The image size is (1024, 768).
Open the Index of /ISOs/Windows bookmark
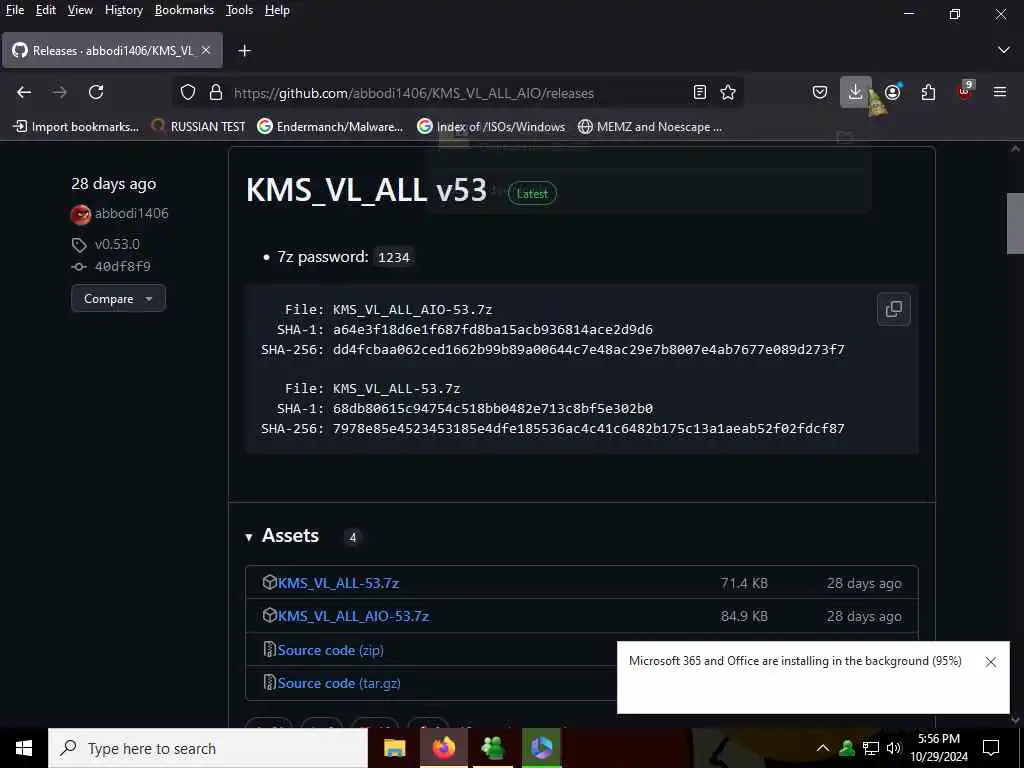click(491, 127)
